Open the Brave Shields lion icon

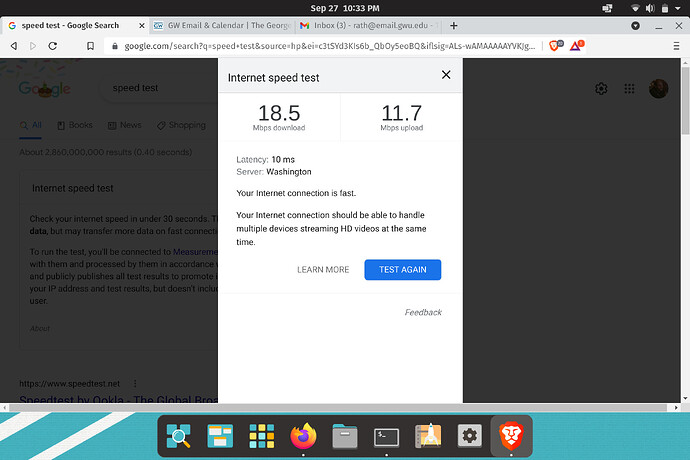coord(555,45)
